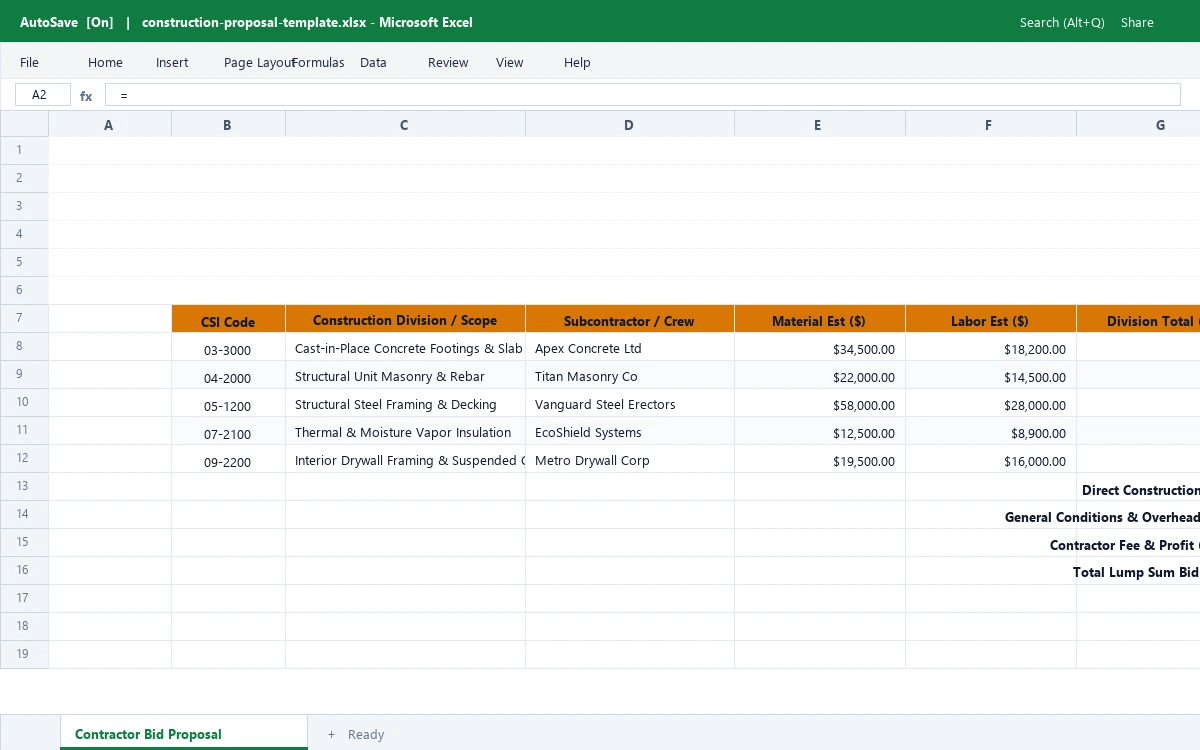
Task: Open the Data tab
Action: [373, 62]
